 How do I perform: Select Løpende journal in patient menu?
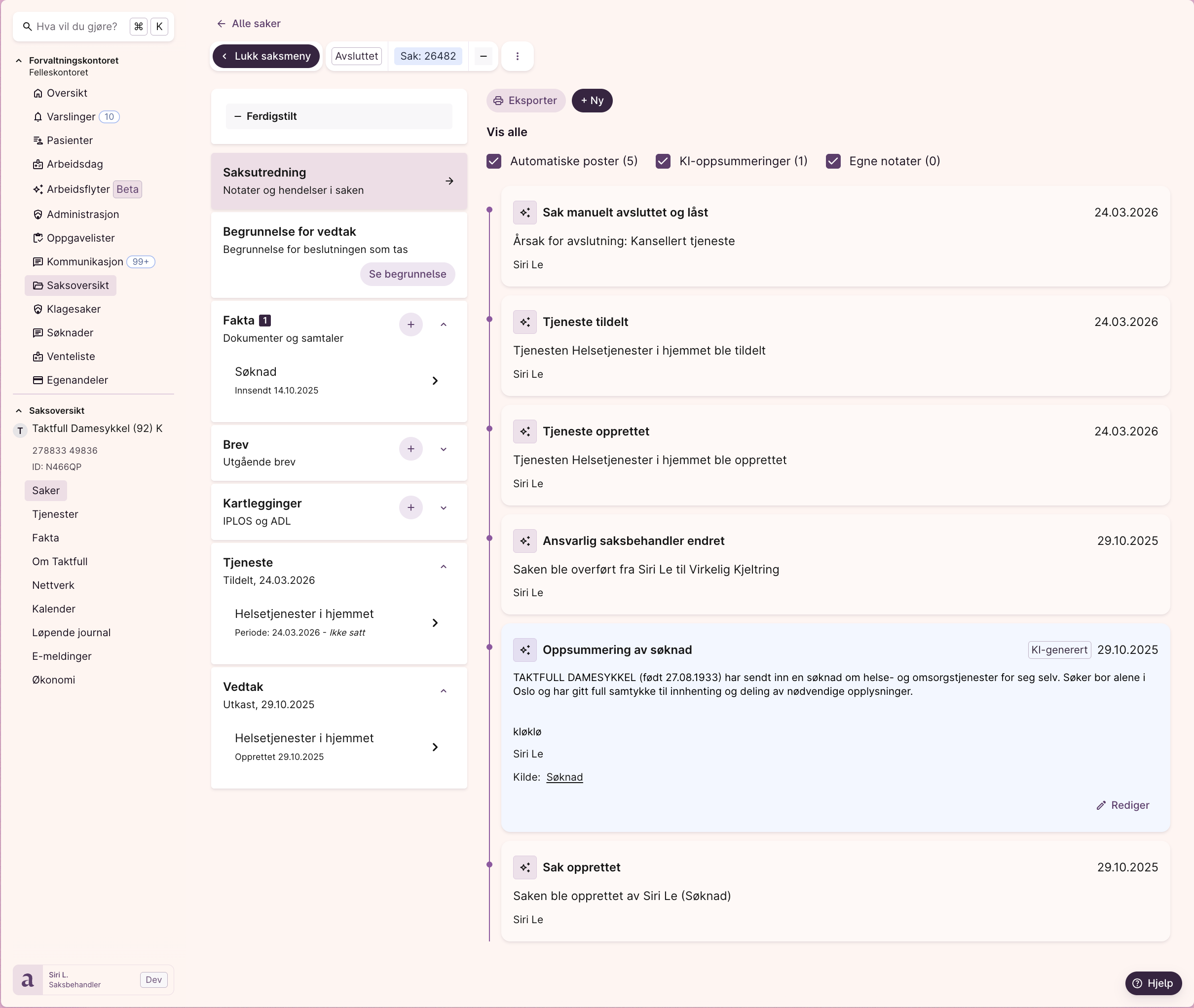pos(72,633)
